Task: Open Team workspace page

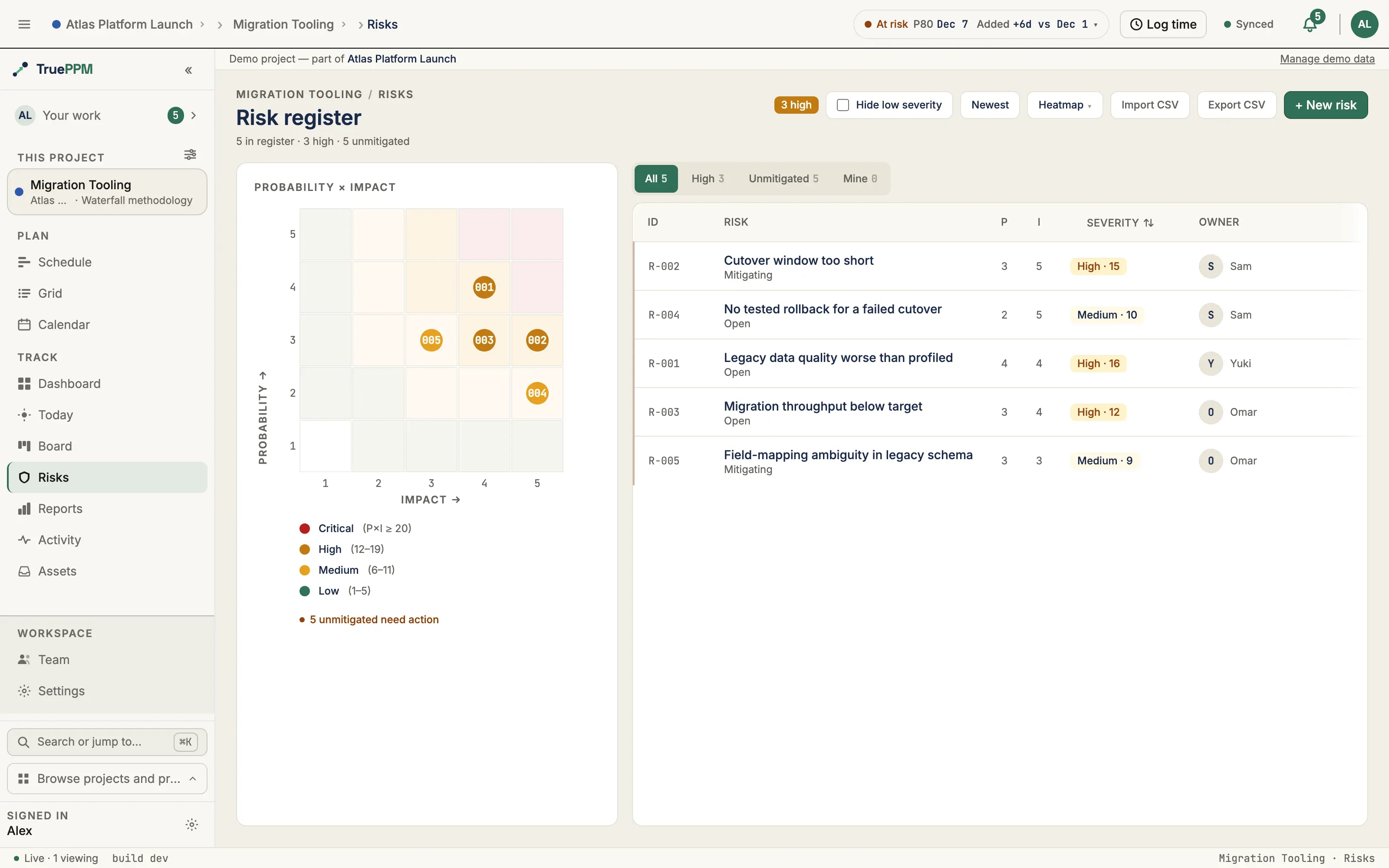Action: 107,660
